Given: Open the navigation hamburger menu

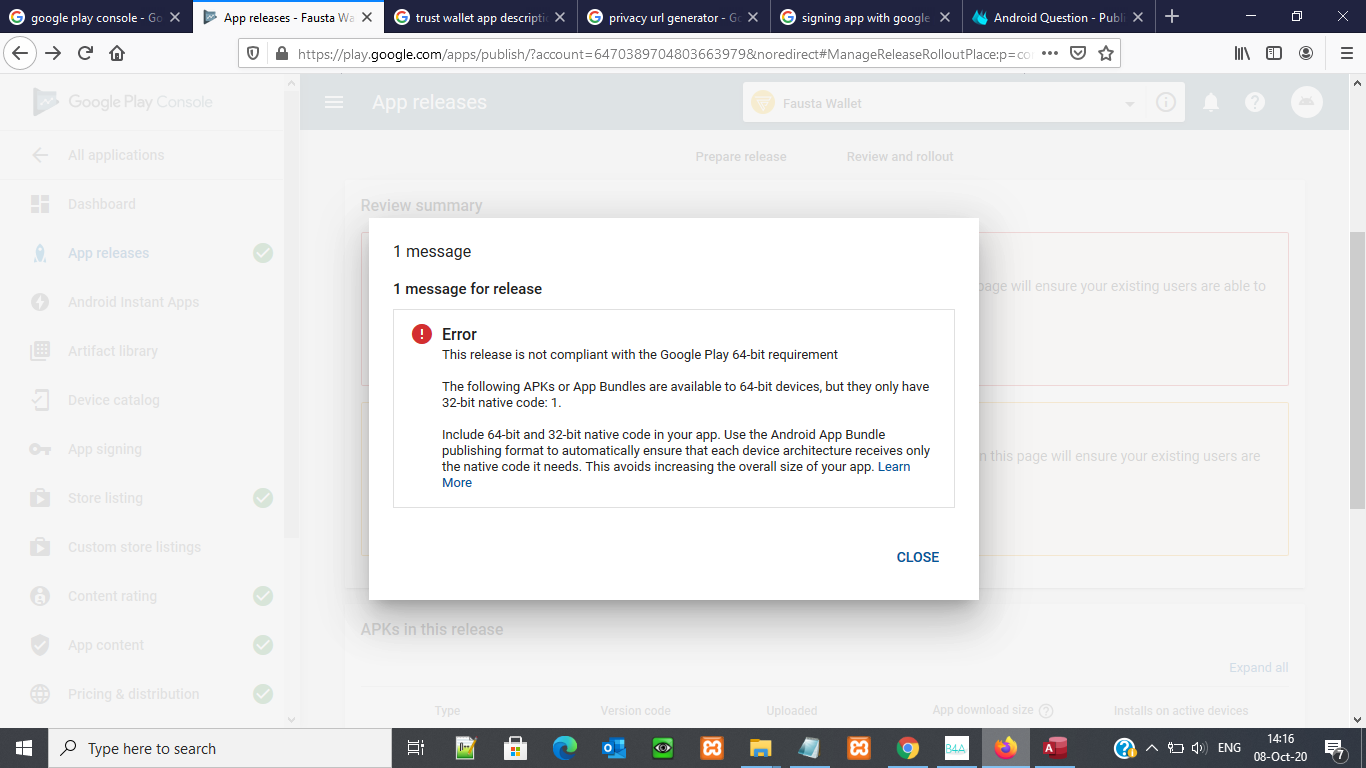Looking at the screenshot, I should [x=333, y=102].
